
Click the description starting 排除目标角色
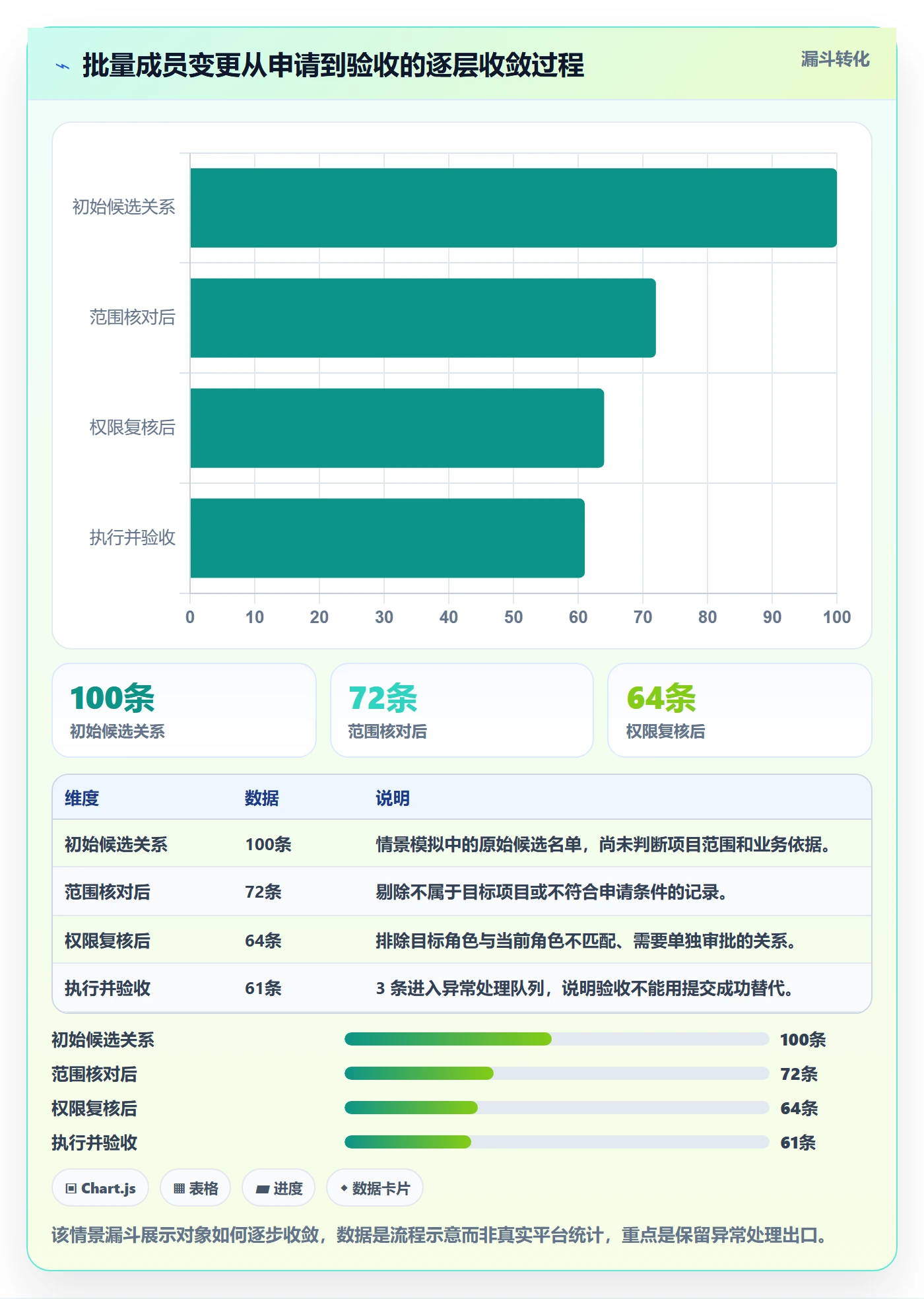coord(586,940)
